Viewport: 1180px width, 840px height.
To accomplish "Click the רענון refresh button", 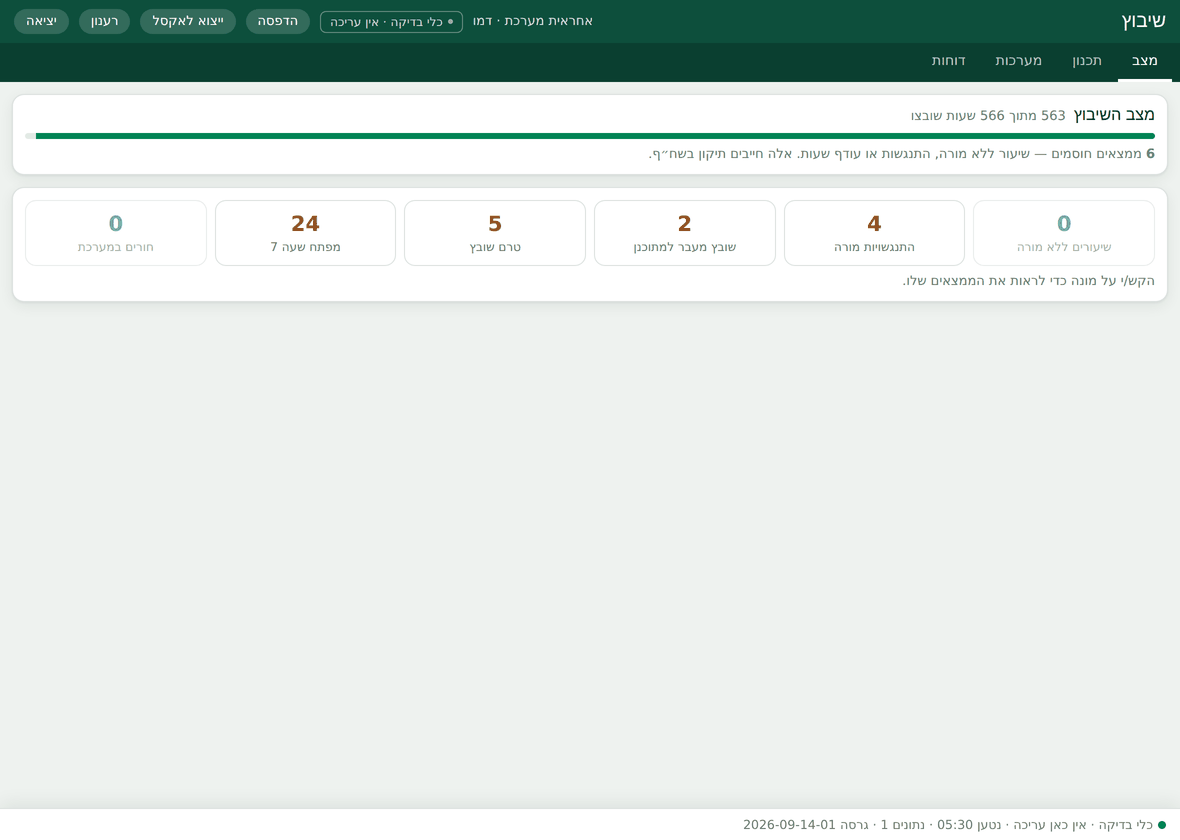I will pyautogui.click(x=105, y=21).
